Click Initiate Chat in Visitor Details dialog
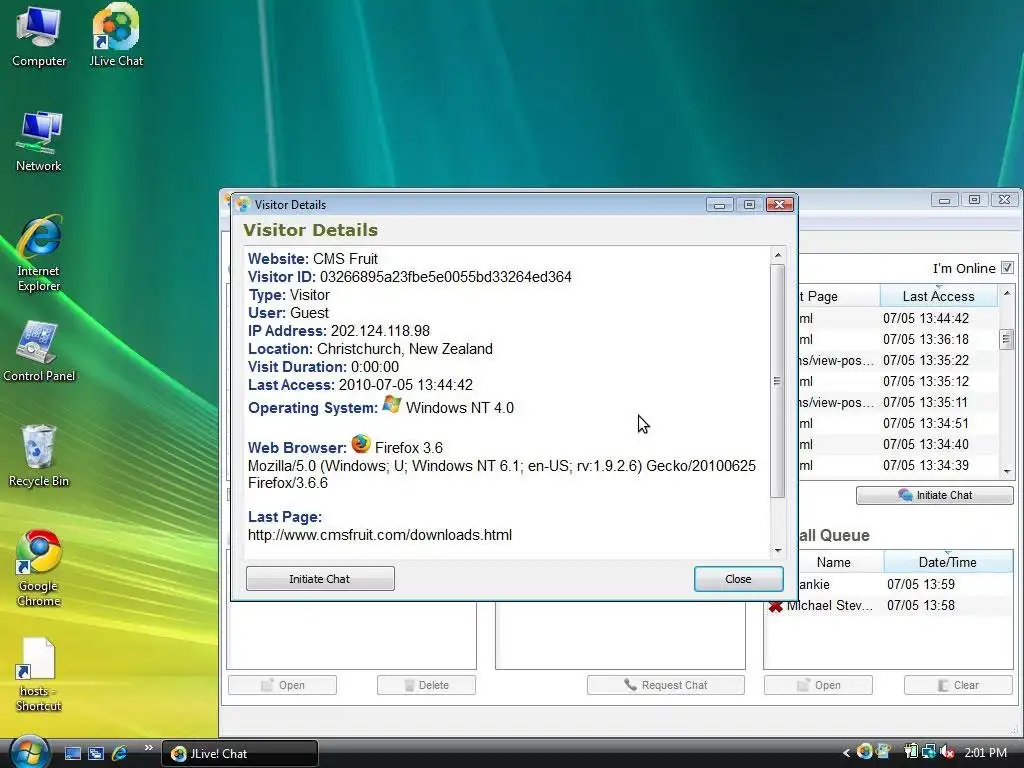Screen dimensions: 1024x768 tap(320, 579)
